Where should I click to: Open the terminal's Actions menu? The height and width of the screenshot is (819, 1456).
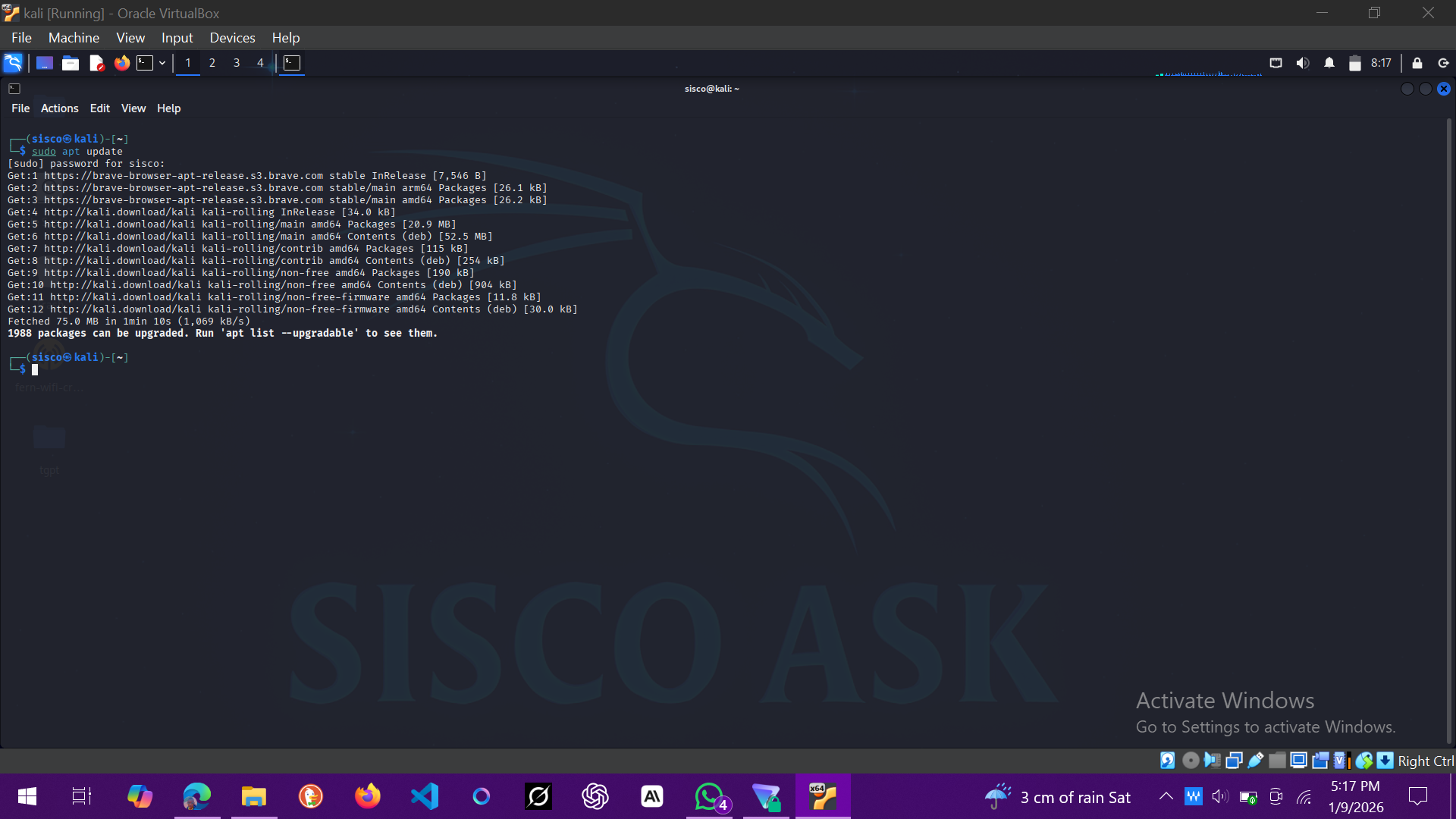coord(60,108)
